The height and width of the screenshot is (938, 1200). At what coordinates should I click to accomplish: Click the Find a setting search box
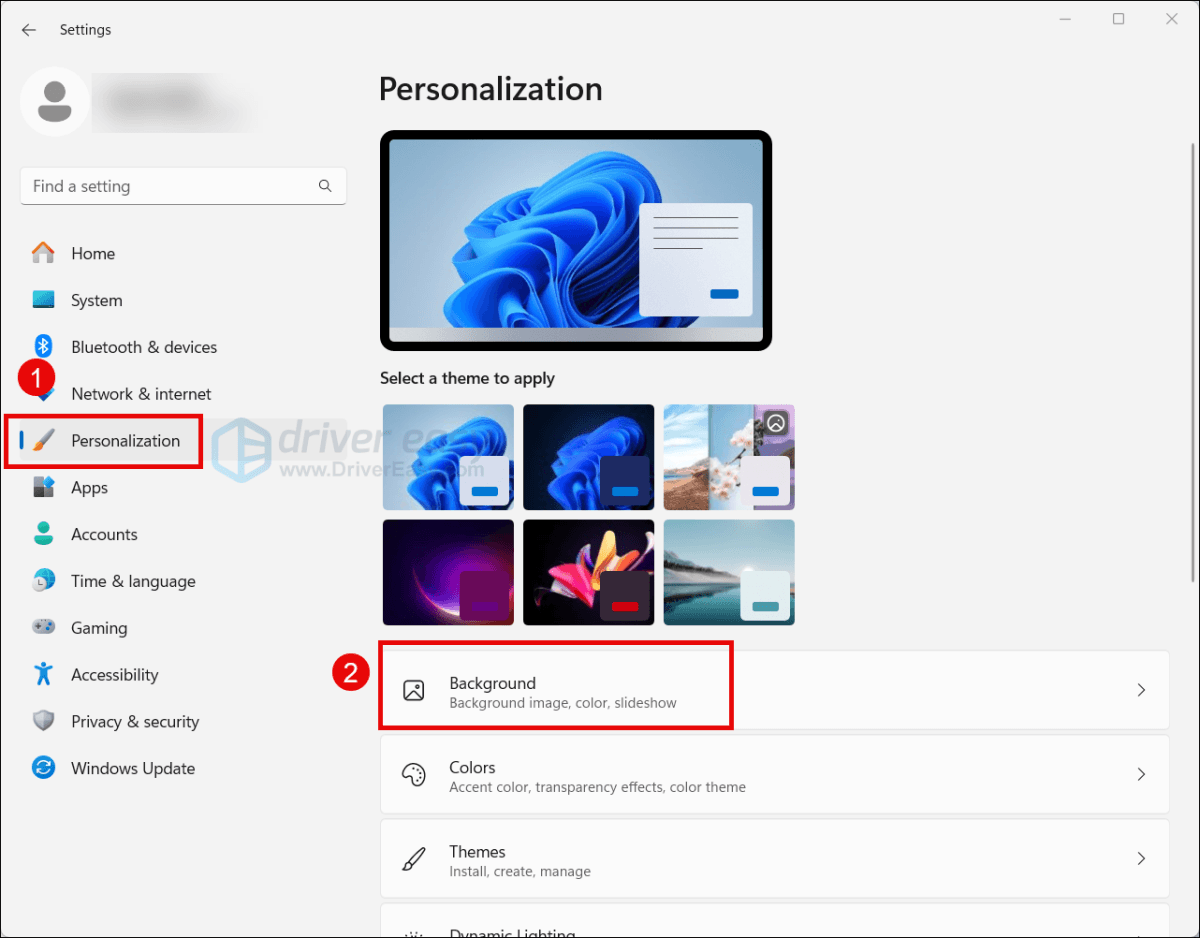(183, 186)
